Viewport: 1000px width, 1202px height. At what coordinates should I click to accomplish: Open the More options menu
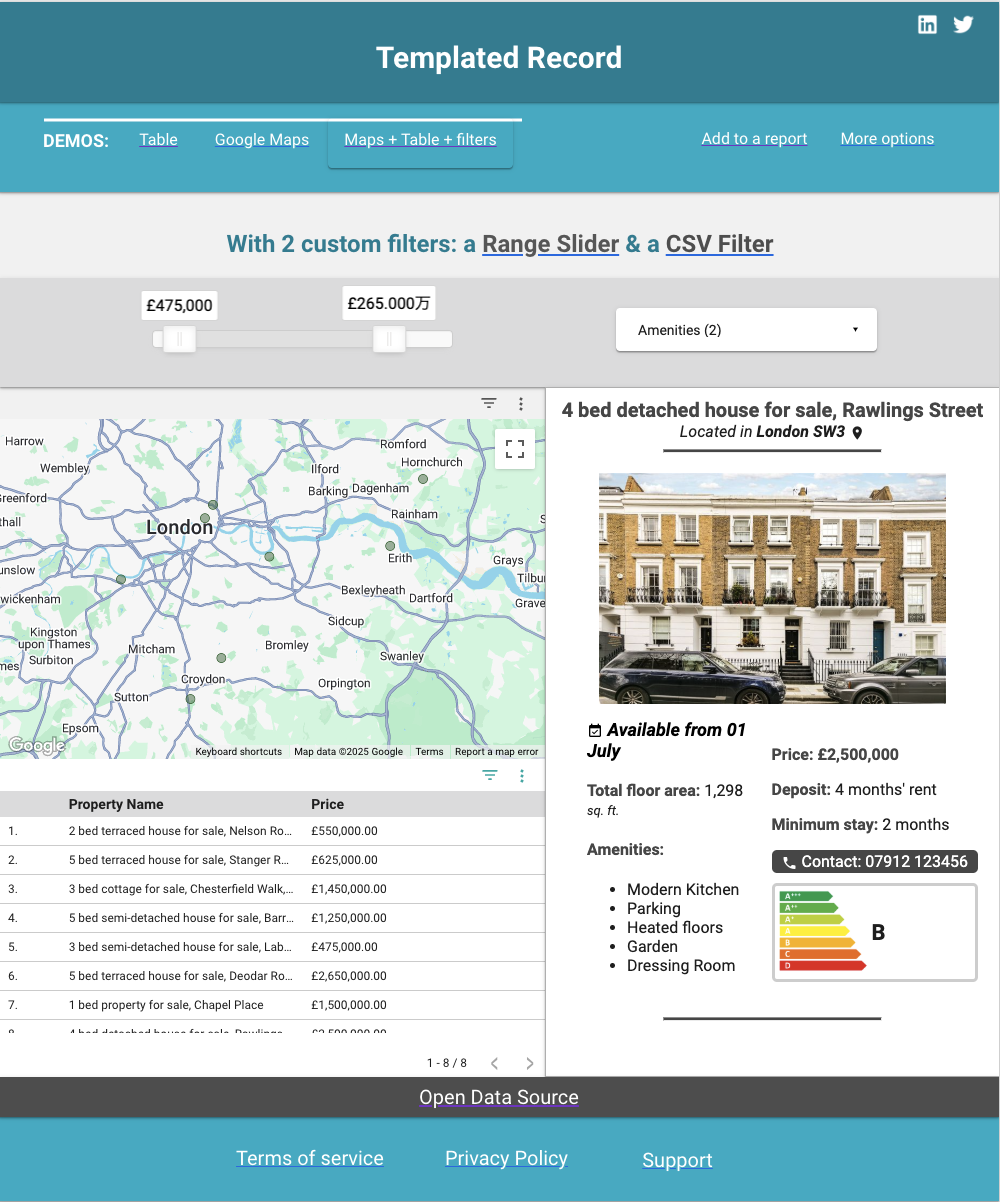click(x=887, y=139)
